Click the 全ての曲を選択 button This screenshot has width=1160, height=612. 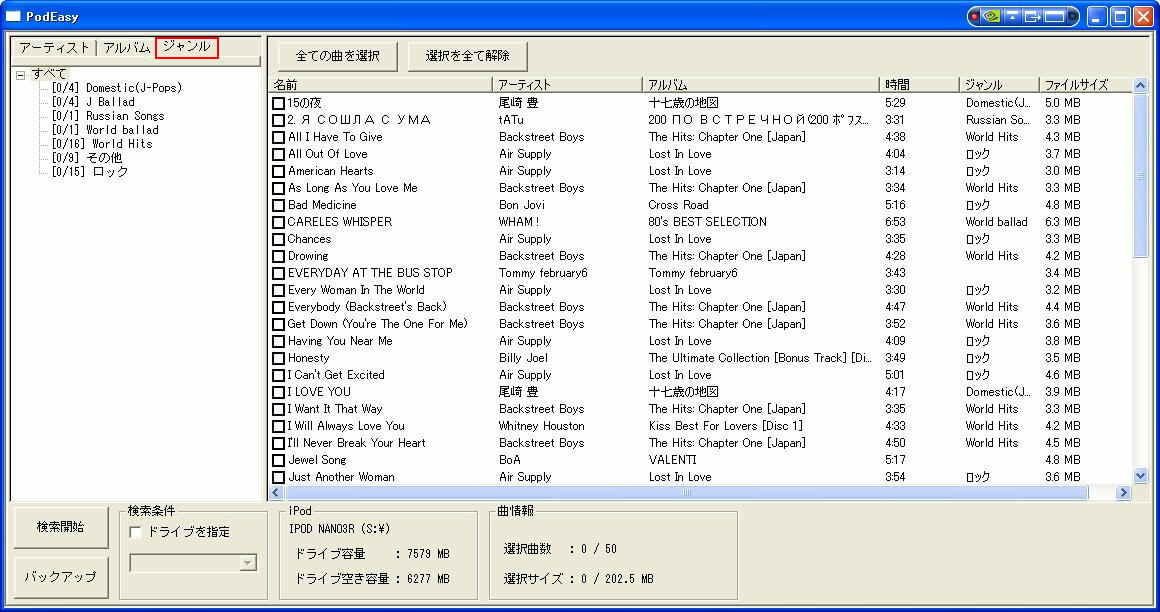[x=337, y=56]
